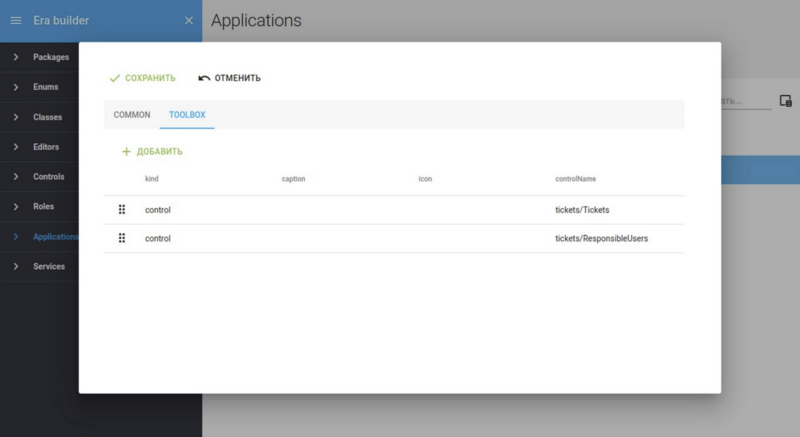Click the icon right of search field
The width and height of the screenshot is (800, 437).
[x=785, y=101]
